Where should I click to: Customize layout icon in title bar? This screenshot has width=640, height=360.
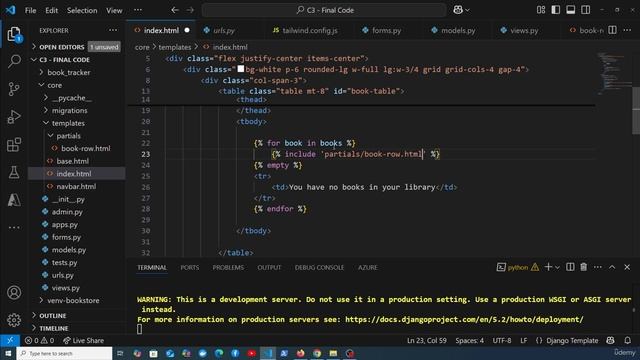[x=541, y=10]
